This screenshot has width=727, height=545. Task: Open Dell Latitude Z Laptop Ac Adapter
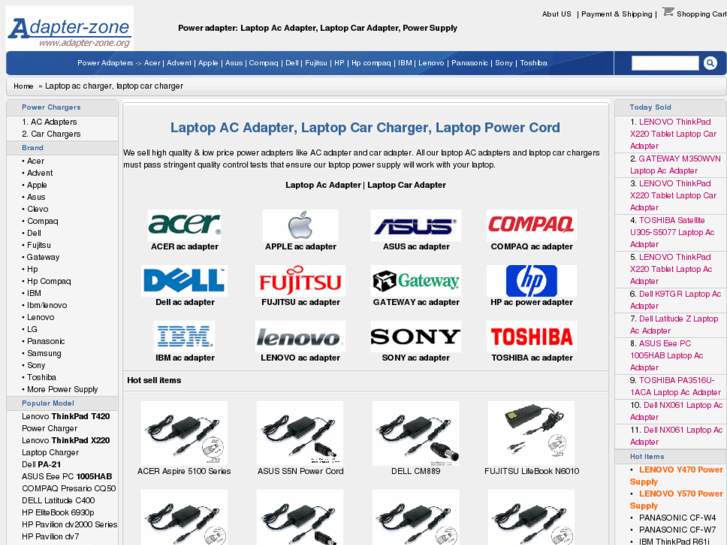674,325
